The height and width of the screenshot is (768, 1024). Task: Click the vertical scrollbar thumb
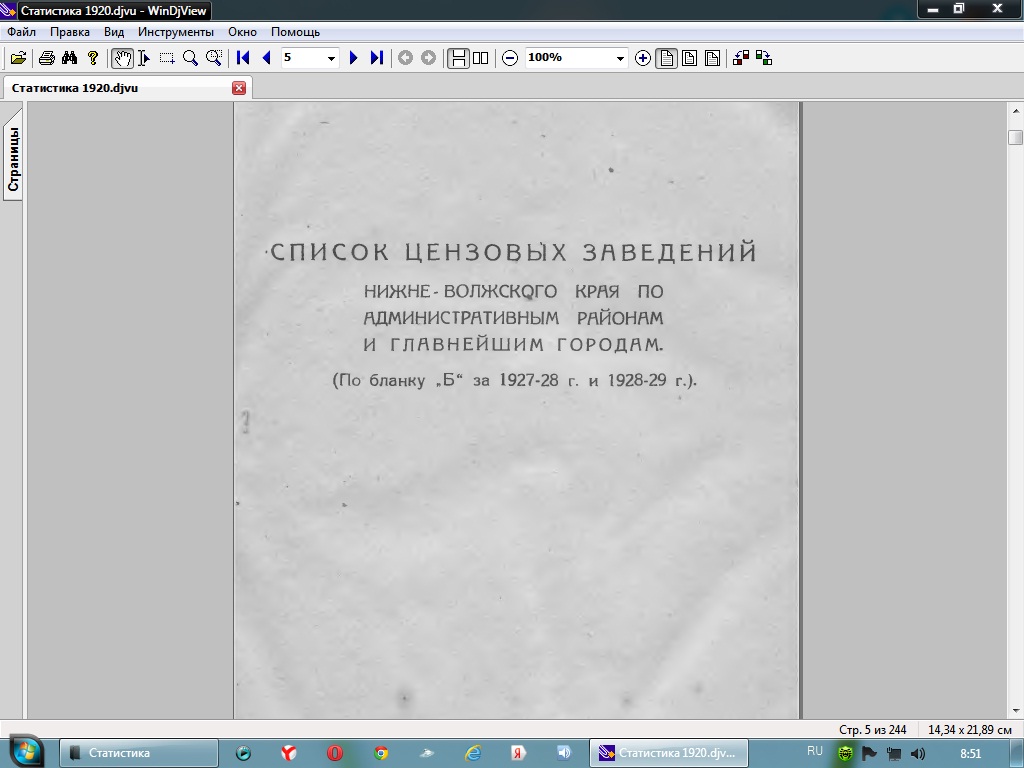tap(1015, 137)
